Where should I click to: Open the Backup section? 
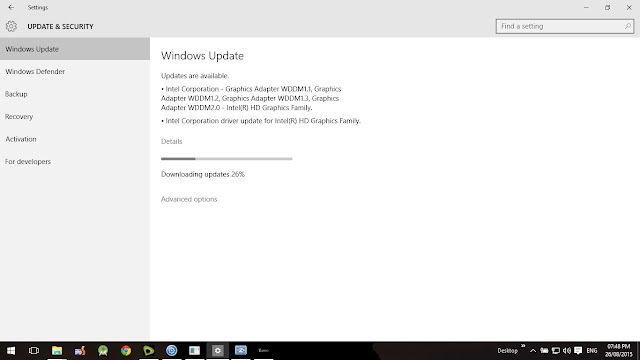coord(75,94)
